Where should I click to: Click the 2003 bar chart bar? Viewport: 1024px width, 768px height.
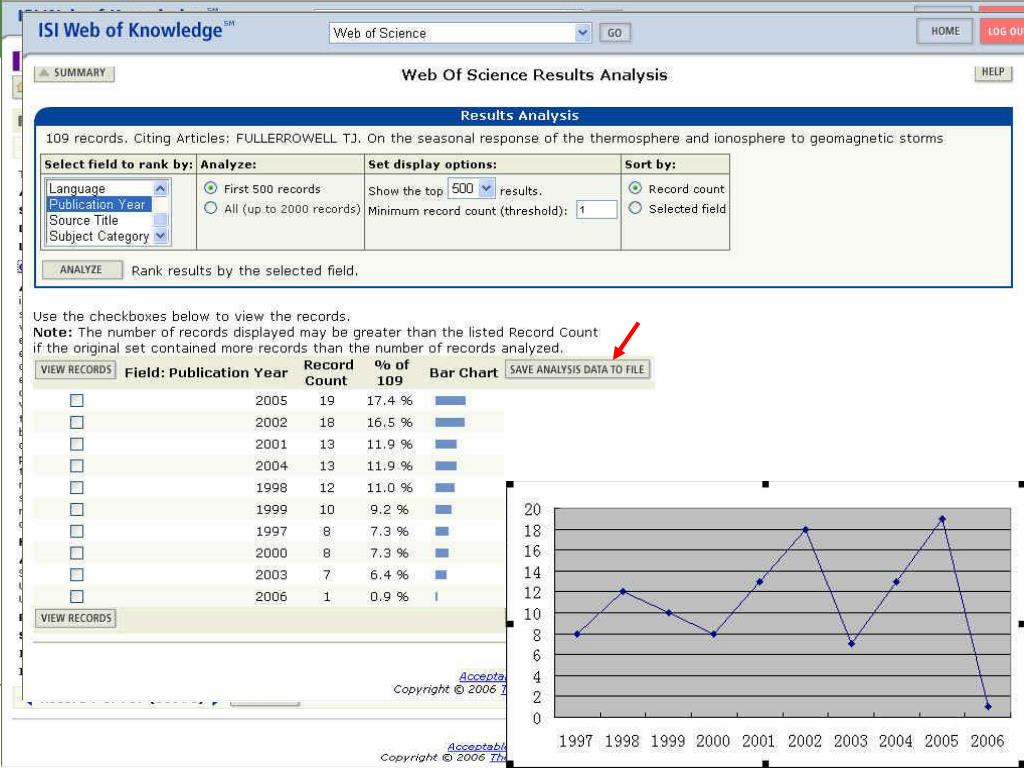pos(441,575)
